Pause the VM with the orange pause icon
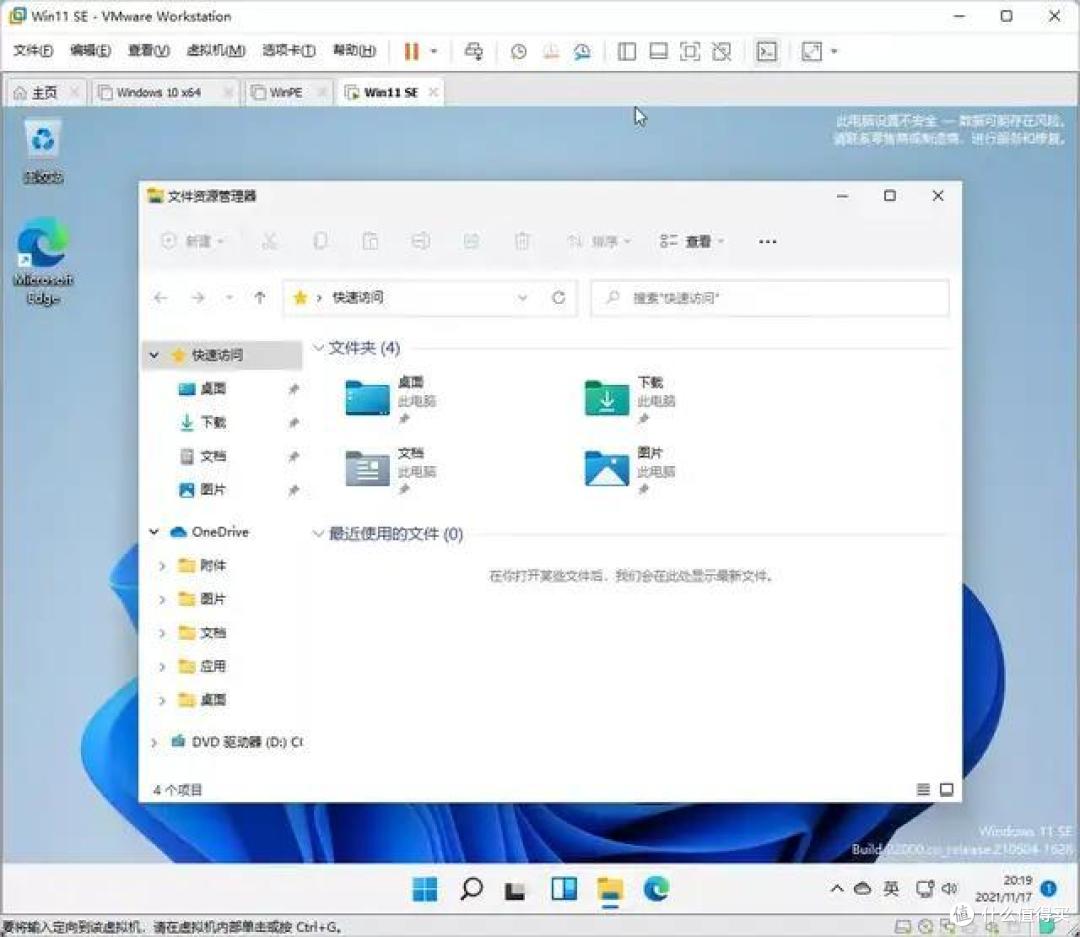 [x=411, y=51]
